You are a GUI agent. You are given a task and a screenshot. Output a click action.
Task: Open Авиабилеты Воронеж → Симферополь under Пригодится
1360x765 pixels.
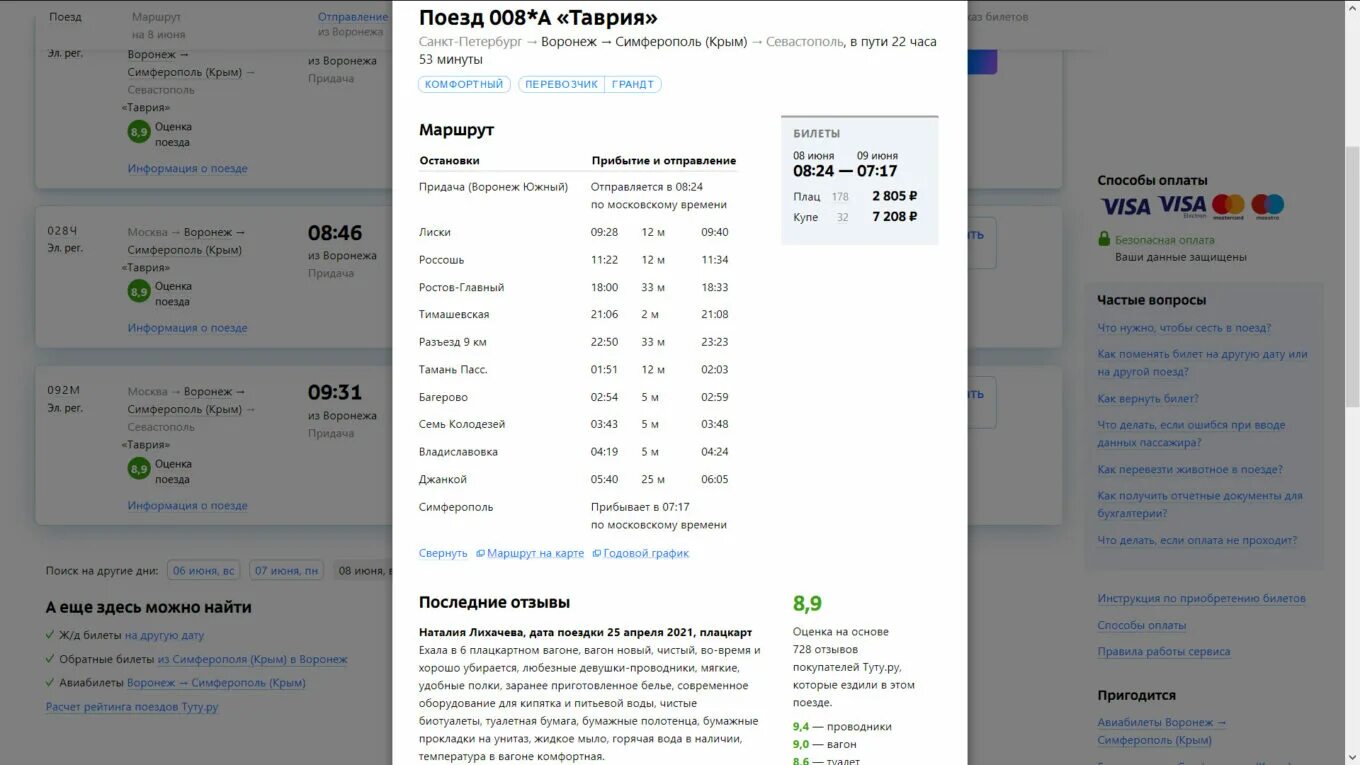tap(1162, 731)
